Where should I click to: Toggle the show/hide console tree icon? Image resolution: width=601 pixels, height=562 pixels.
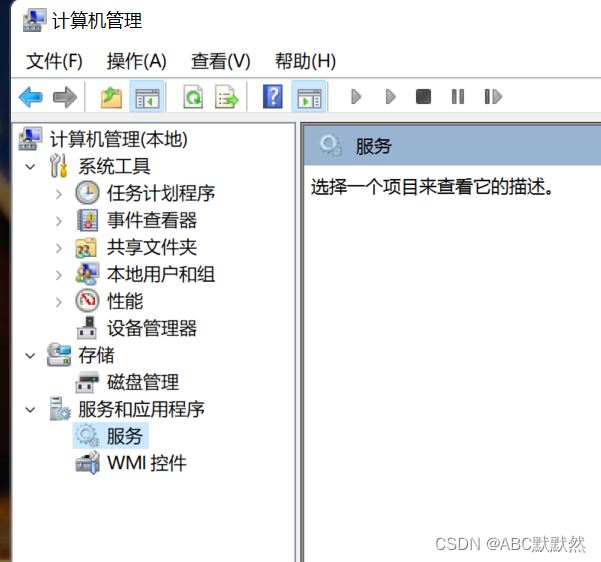point(147,97)
